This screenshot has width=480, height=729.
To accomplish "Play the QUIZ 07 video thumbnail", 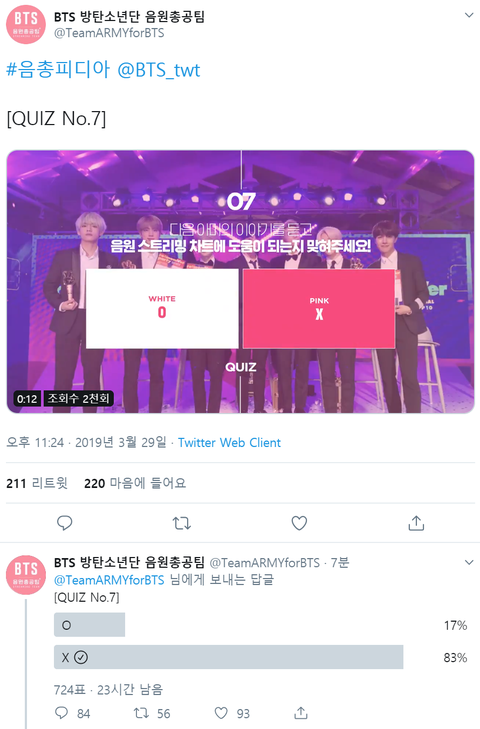I will pos(240,282).
